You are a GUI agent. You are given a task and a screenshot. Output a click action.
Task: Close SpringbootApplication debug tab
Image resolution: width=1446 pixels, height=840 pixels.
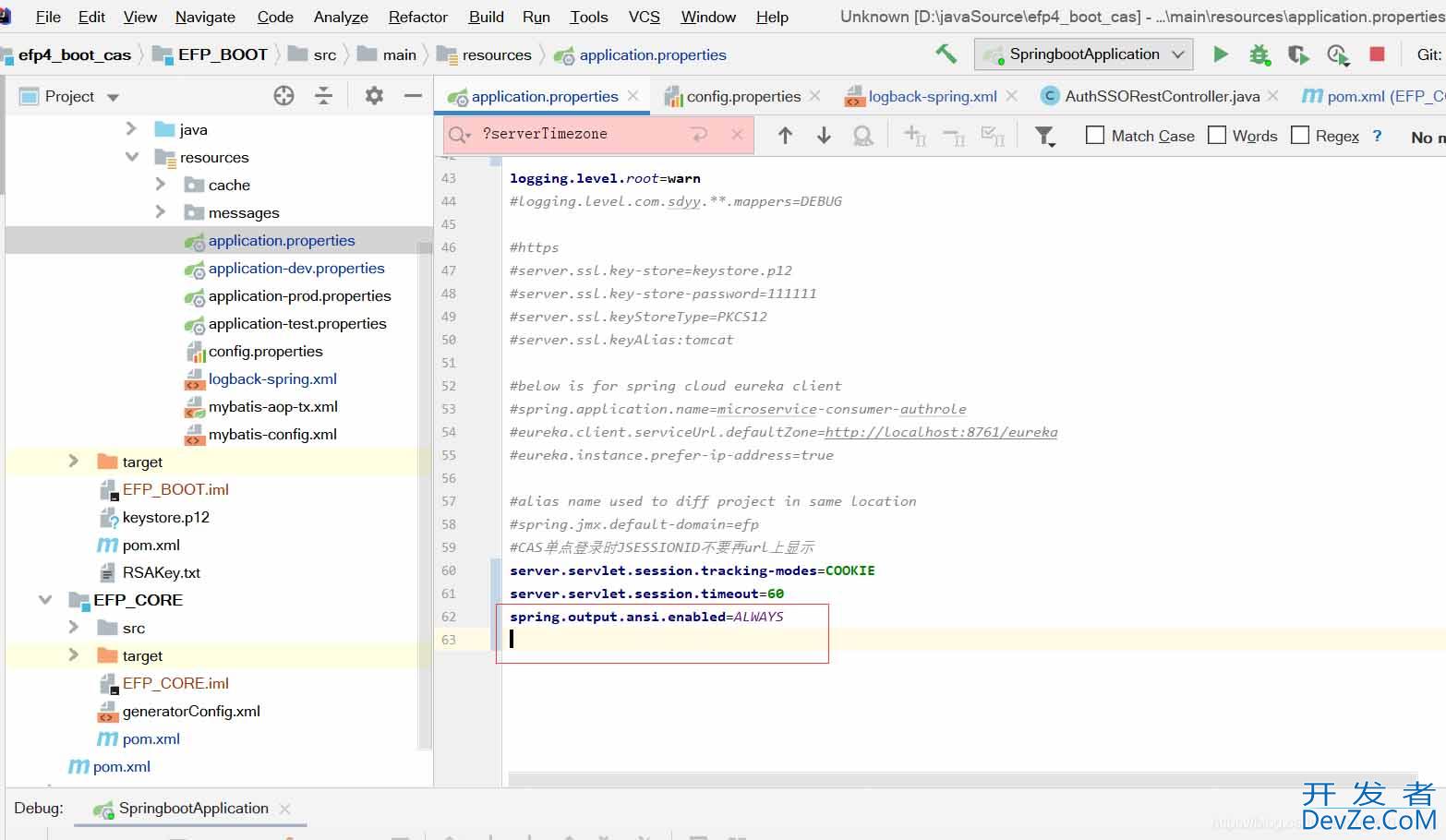[x=285, y=809]
